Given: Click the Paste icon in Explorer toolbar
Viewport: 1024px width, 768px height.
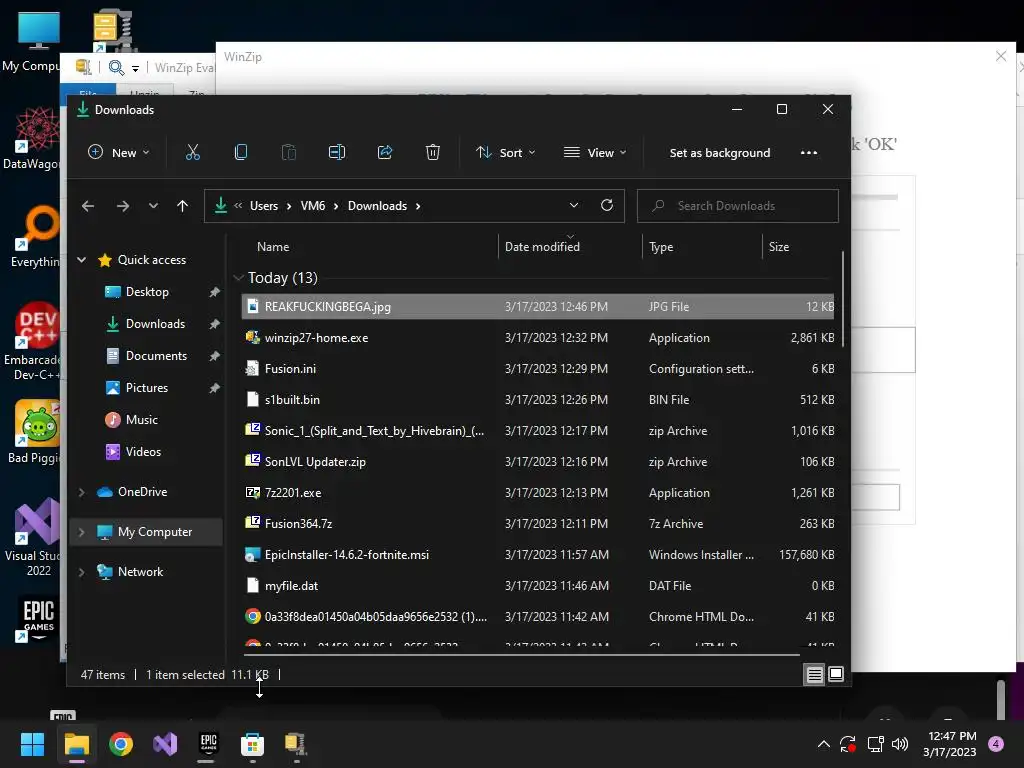Looking at the screenshot, I should 289,153.
